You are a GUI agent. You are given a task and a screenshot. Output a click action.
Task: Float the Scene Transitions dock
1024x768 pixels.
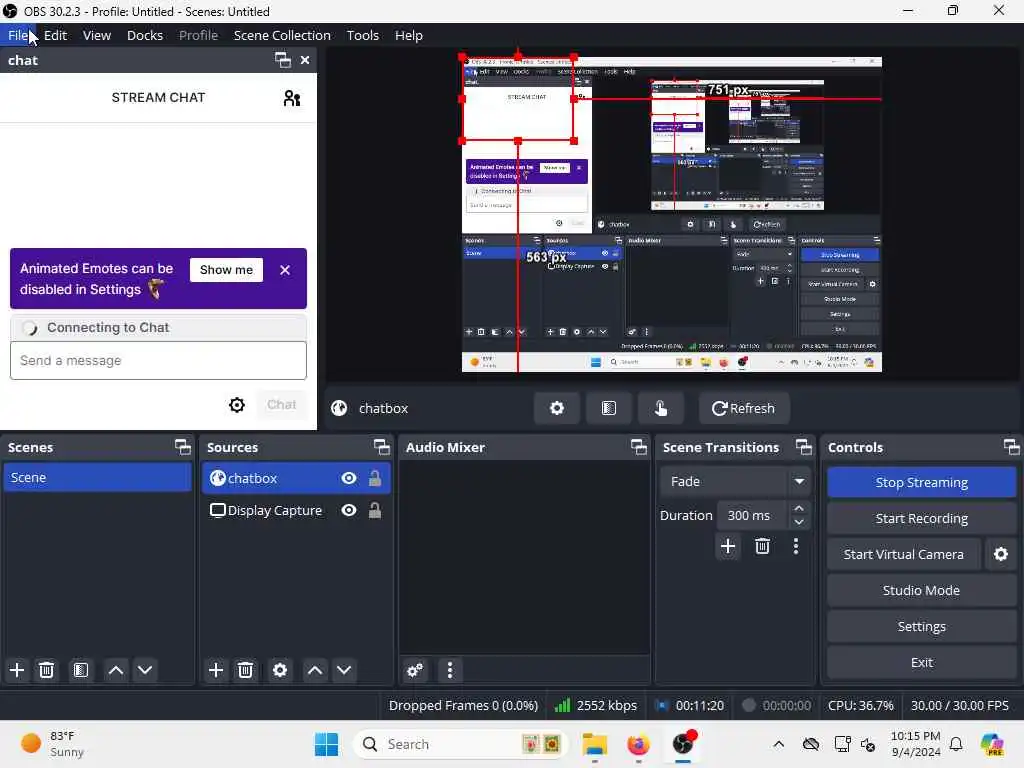(804, 447)
